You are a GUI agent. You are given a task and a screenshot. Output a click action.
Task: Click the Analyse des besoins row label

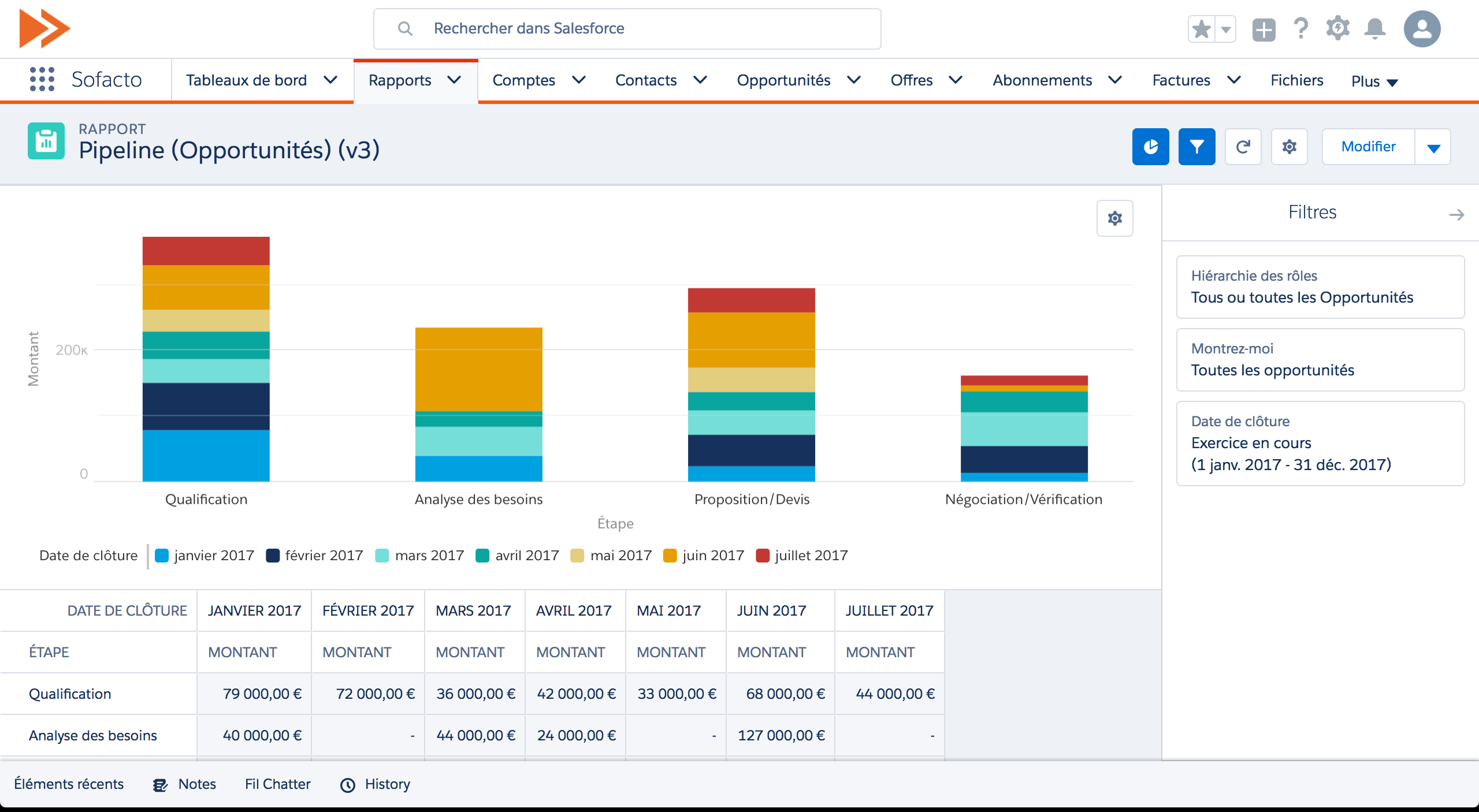(93, 735)
